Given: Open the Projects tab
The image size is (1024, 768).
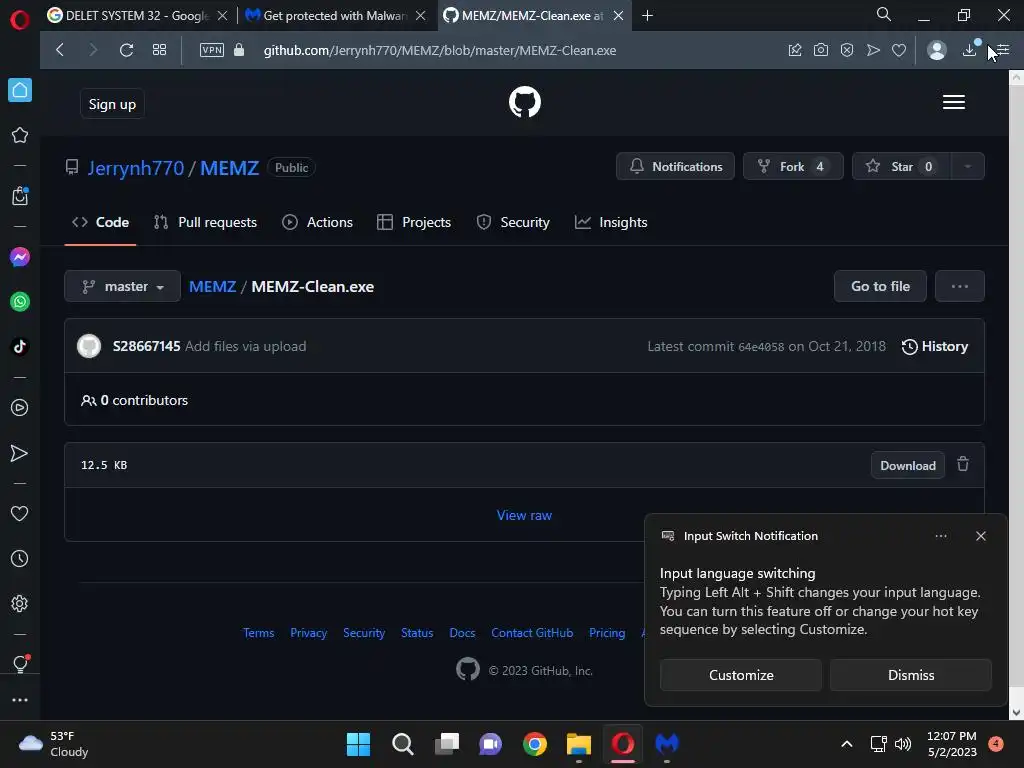Looking at the screenshot, I should 414,222.
